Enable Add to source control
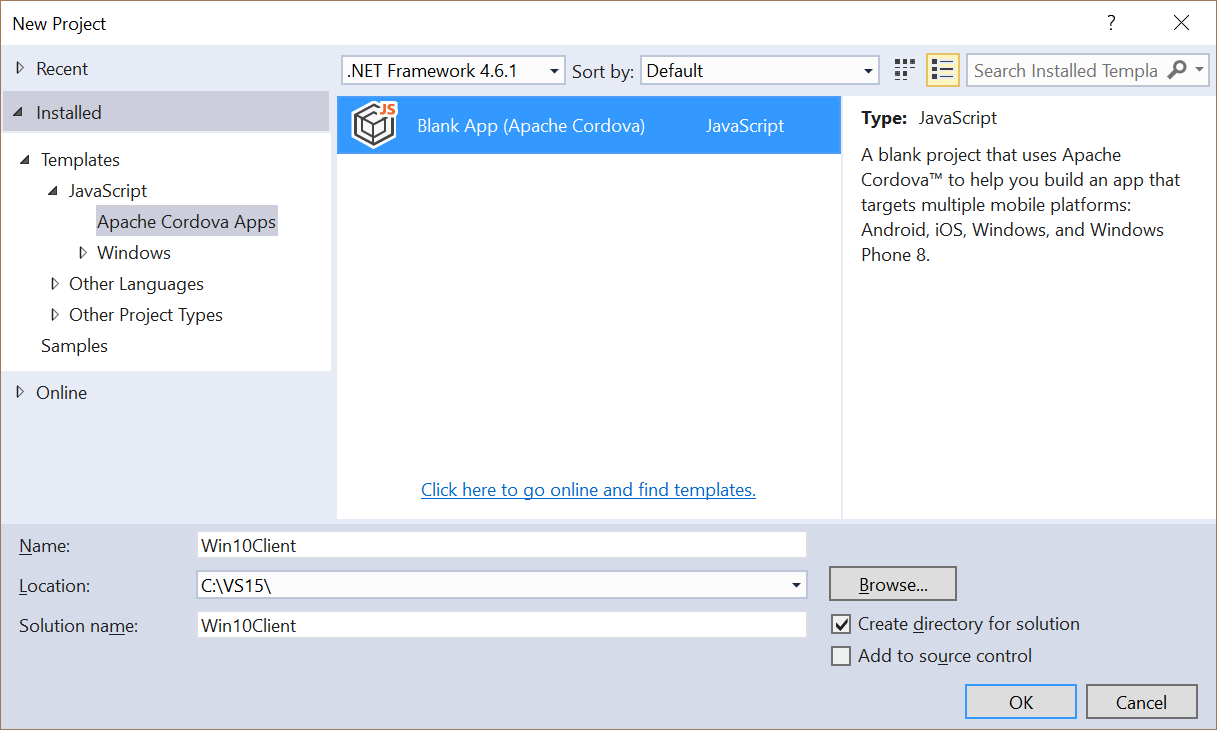Screen dimensions: 1217x730 [x=841, y=655]
